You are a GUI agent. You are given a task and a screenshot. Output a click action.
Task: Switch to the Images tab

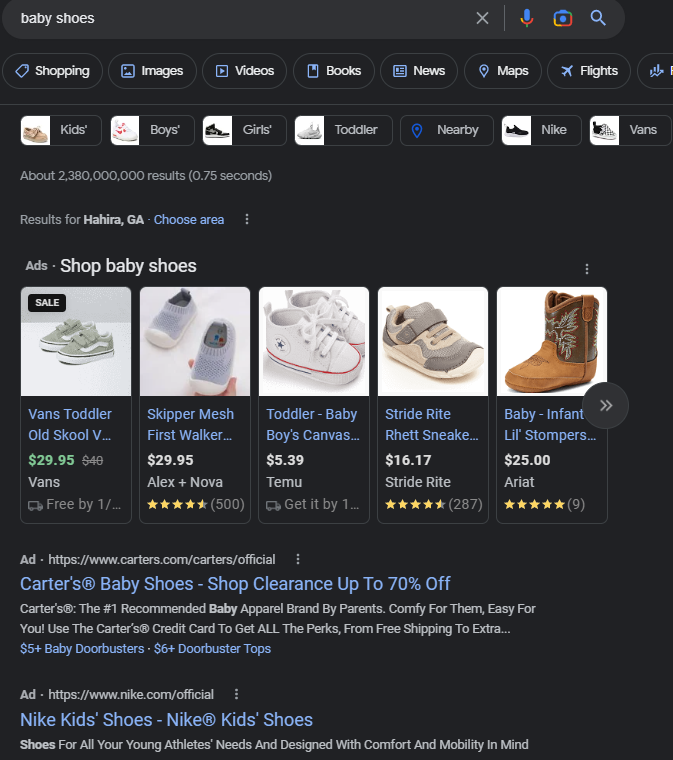coord(152,71)
